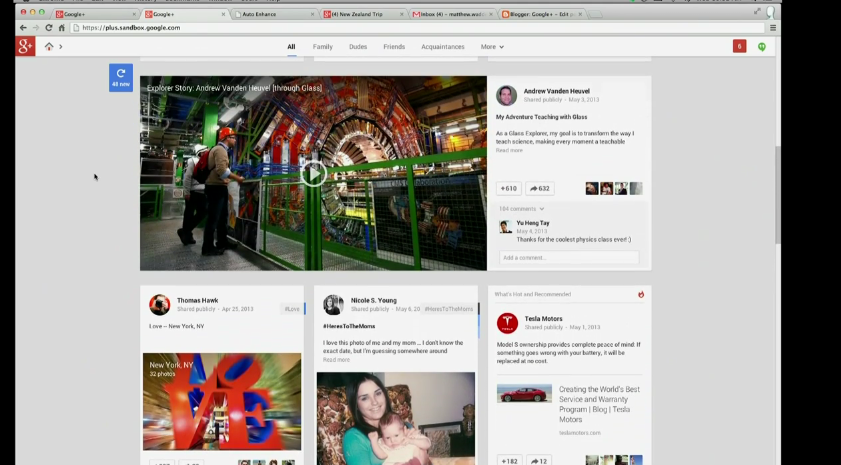841x465 pixels.
Task: Click the telsamotors.com source text
Action: [x=579, y=433]
